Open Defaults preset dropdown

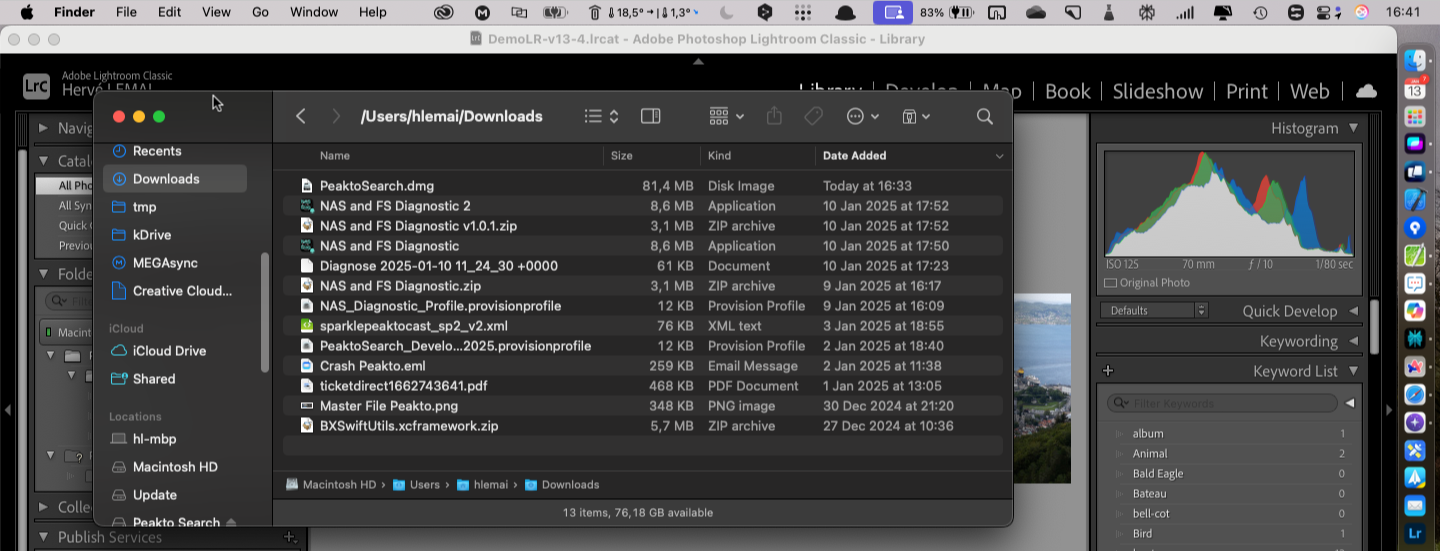tap(1155, 310)
